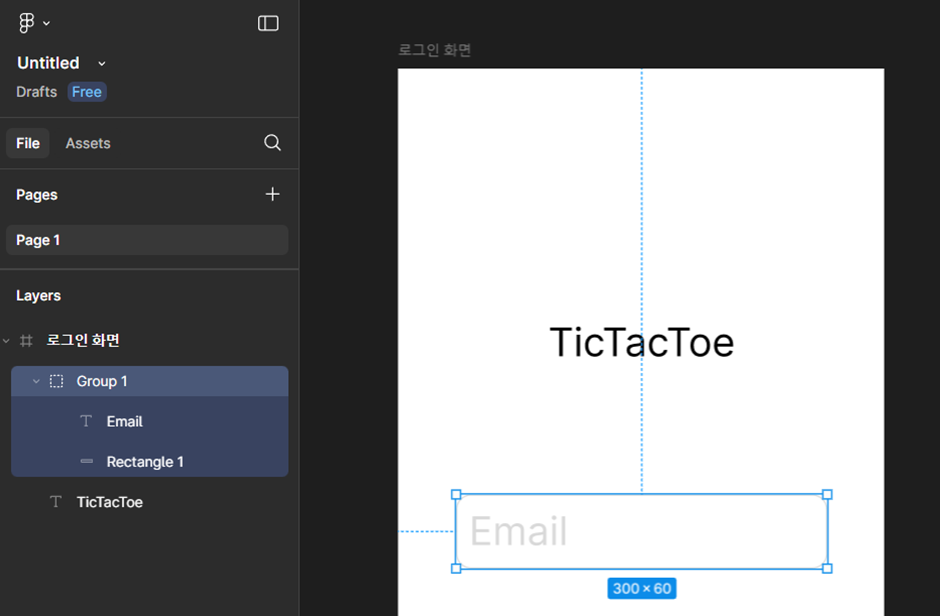940x616 pixels.
Task: Click the Drafts location link
Action: pos(37,92)
